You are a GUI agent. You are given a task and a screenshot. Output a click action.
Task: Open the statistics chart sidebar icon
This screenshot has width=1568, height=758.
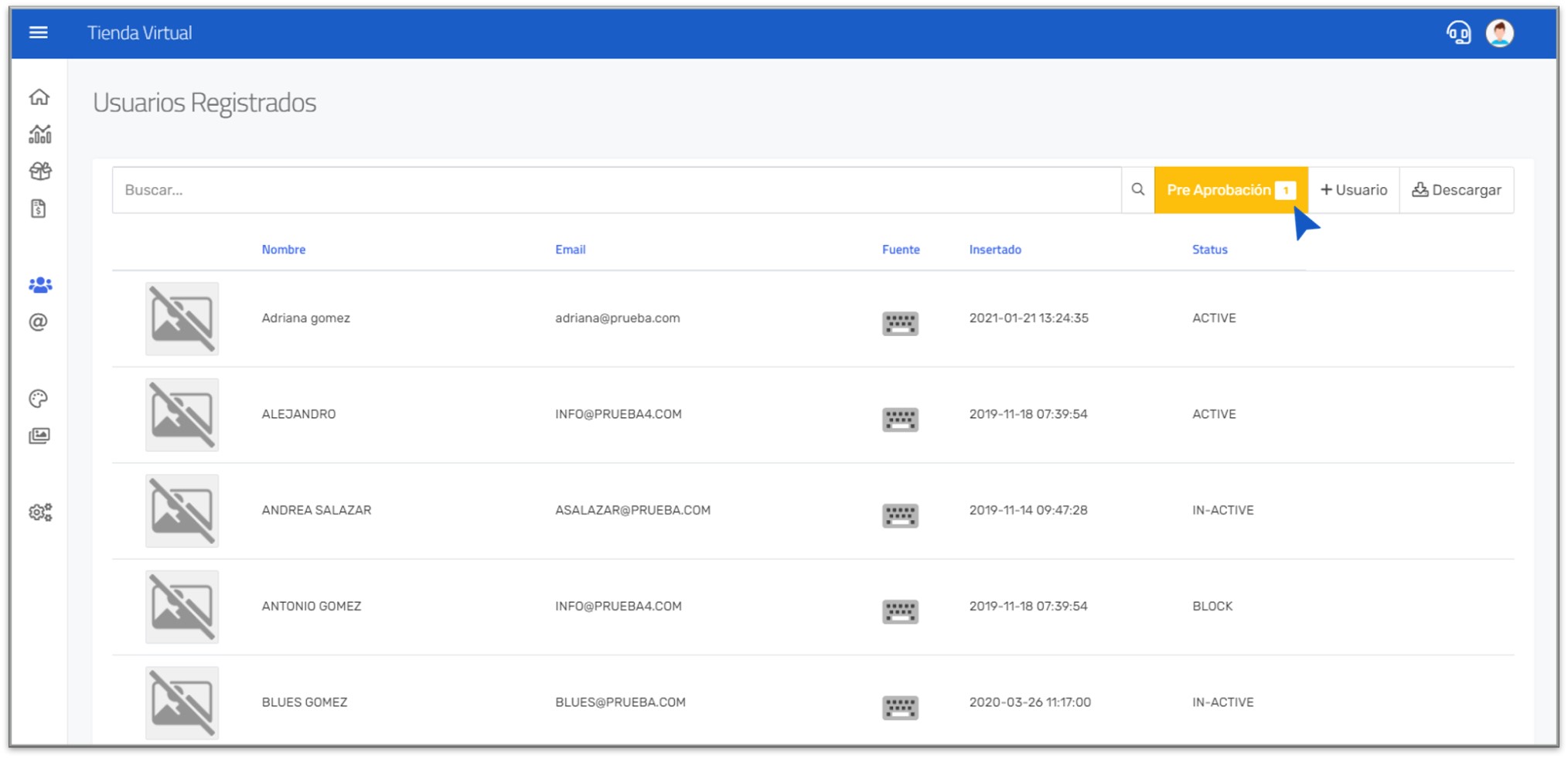pos(40,134)
